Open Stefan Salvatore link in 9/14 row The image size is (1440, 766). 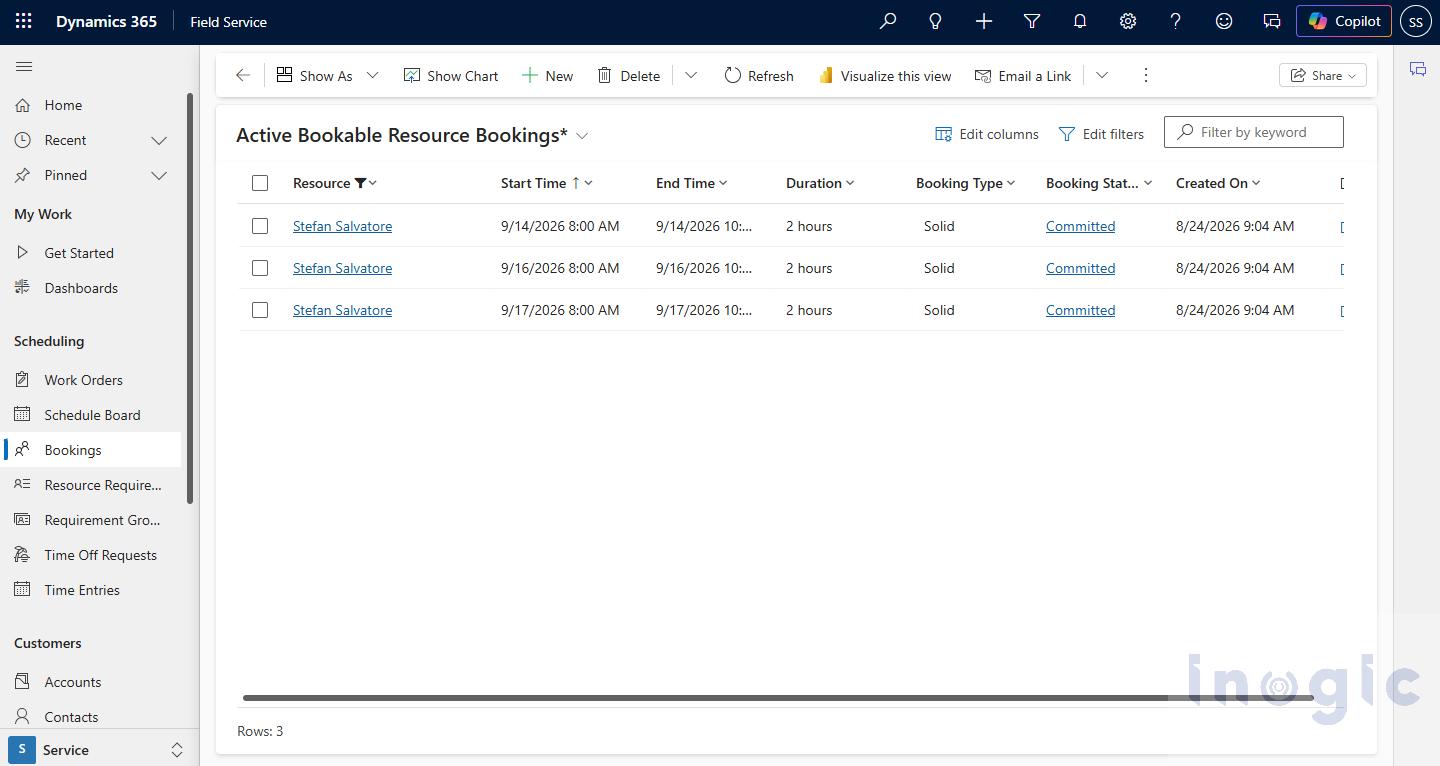click(342, 226)
